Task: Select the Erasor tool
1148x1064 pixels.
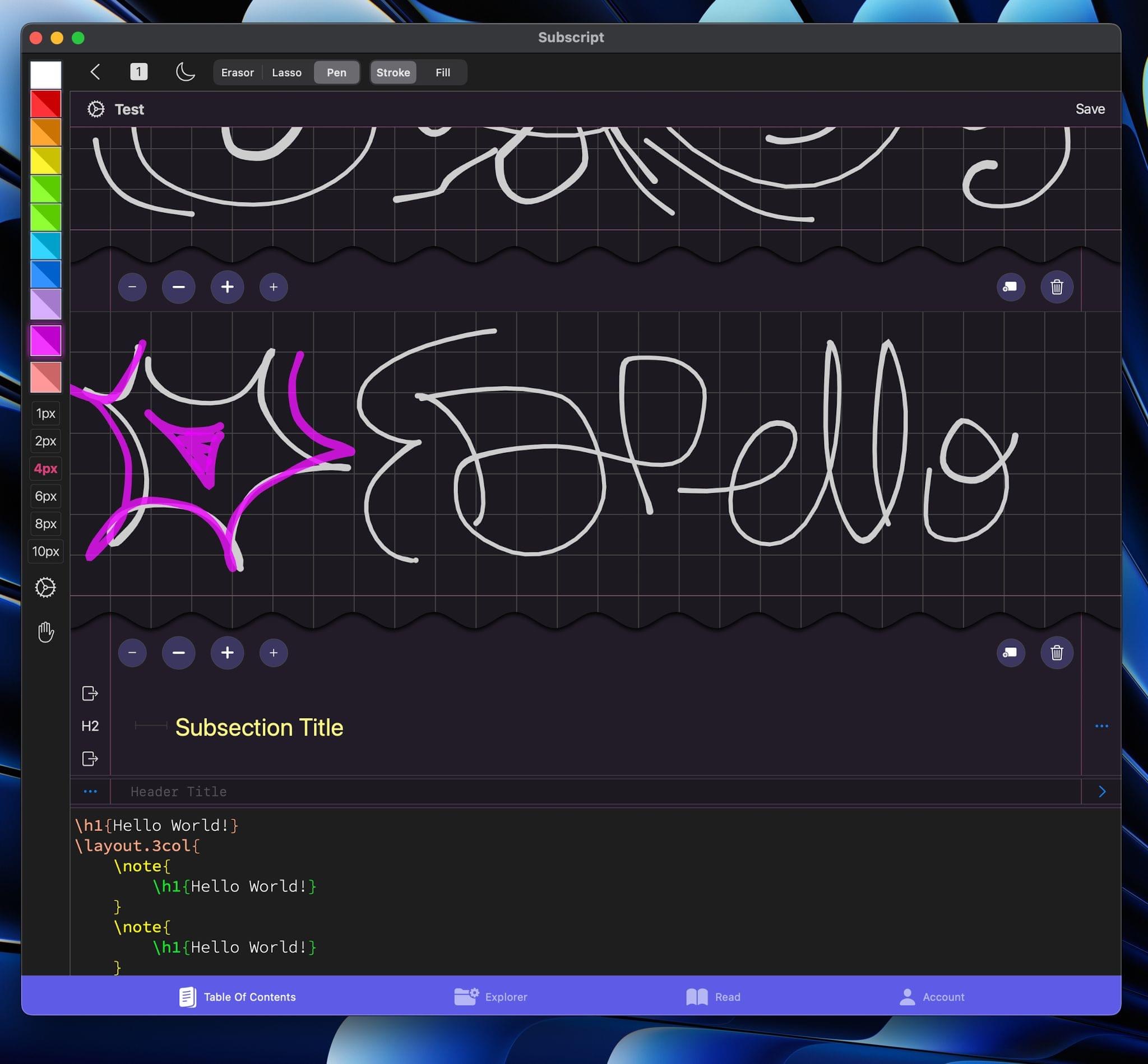Action: [237, 72]
